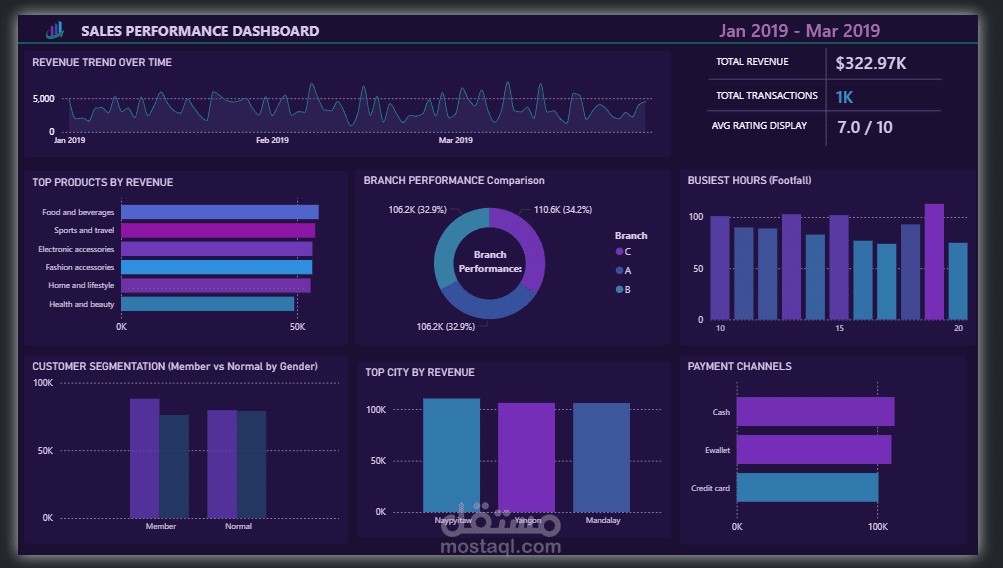Click the Health and beauty revenue bar
This screenshot has width=1003, height=568.
pyautogui.click(x=207, y=304)
